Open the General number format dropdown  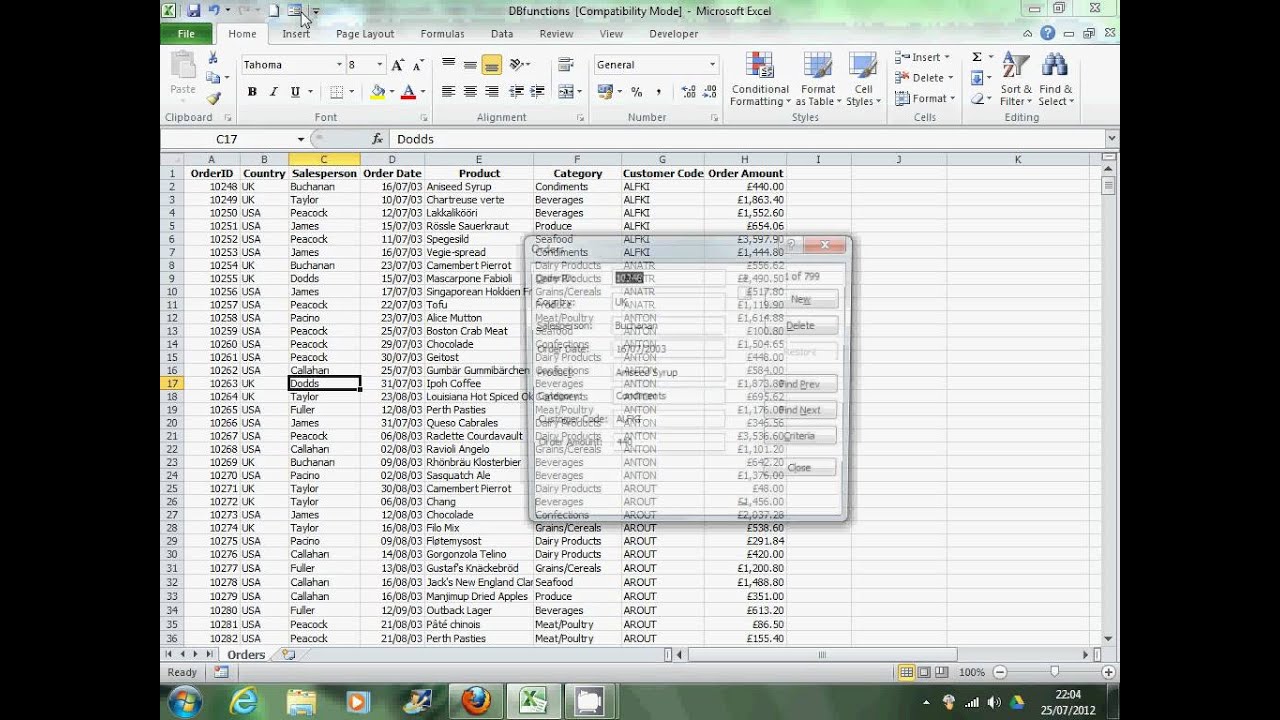[712, 65]
